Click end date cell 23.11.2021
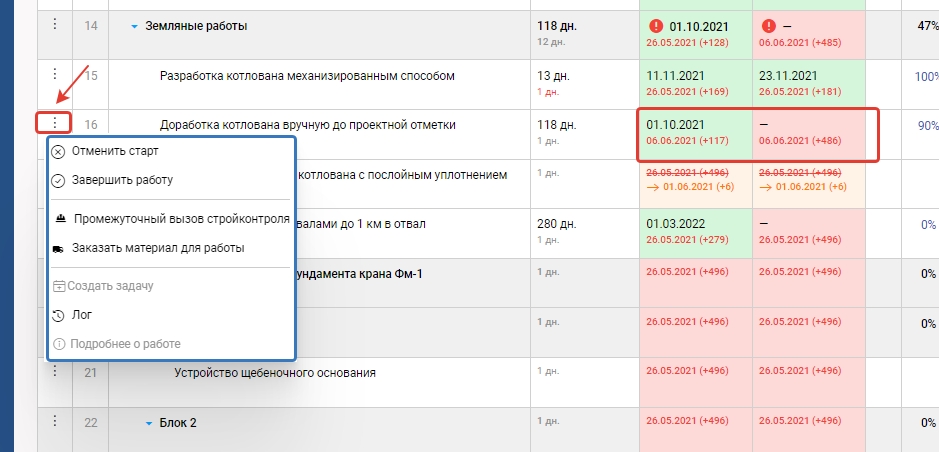The width and height of the screenshot is (939, 452). click(790, 75)
